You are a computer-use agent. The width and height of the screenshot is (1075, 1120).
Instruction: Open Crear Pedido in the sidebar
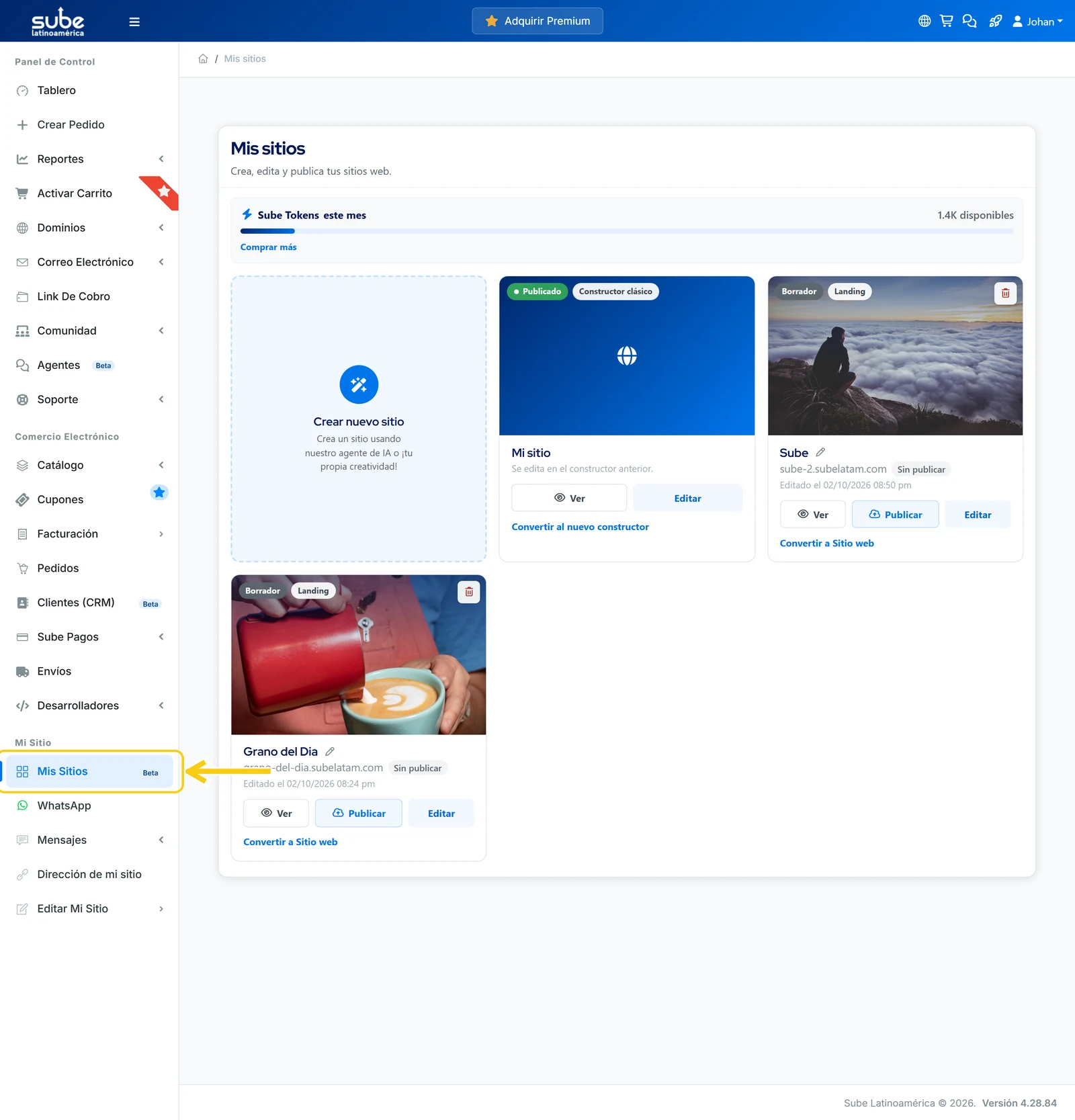click(89, 125)
